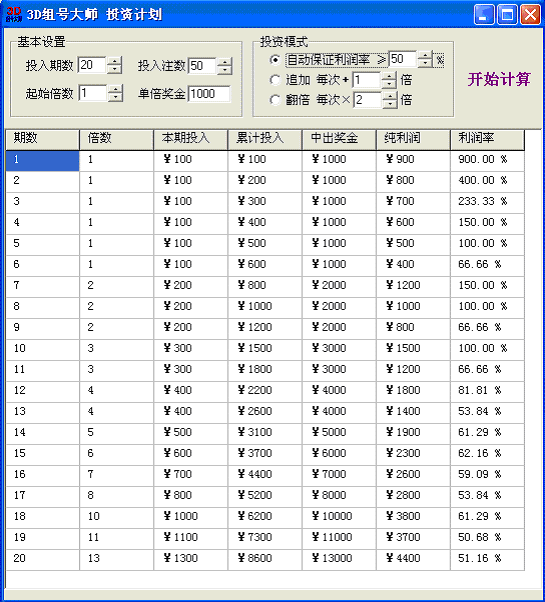The width and height of the screenshot is (545, 602).
Task: Select the 追加 investment mode radio button
Action: pyautogui.click(x=275, y=80)
